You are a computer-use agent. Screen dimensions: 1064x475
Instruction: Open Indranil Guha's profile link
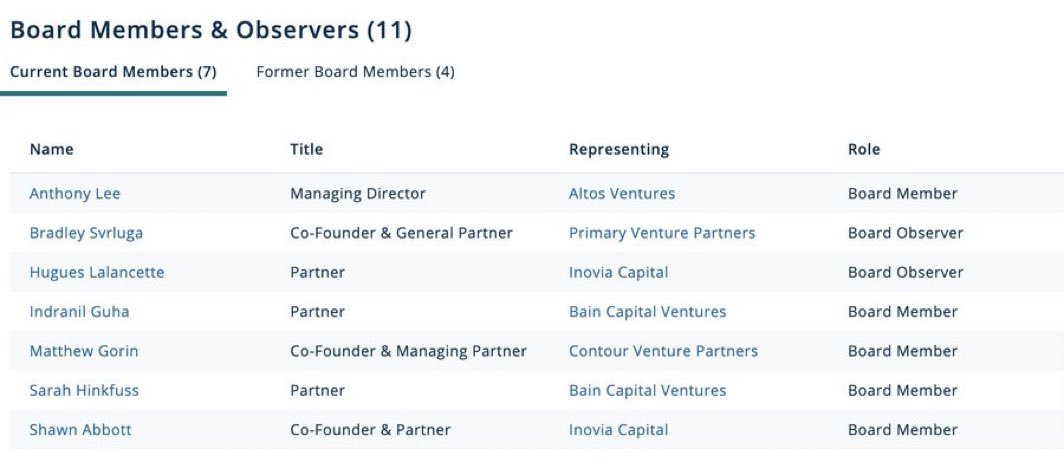79,312
